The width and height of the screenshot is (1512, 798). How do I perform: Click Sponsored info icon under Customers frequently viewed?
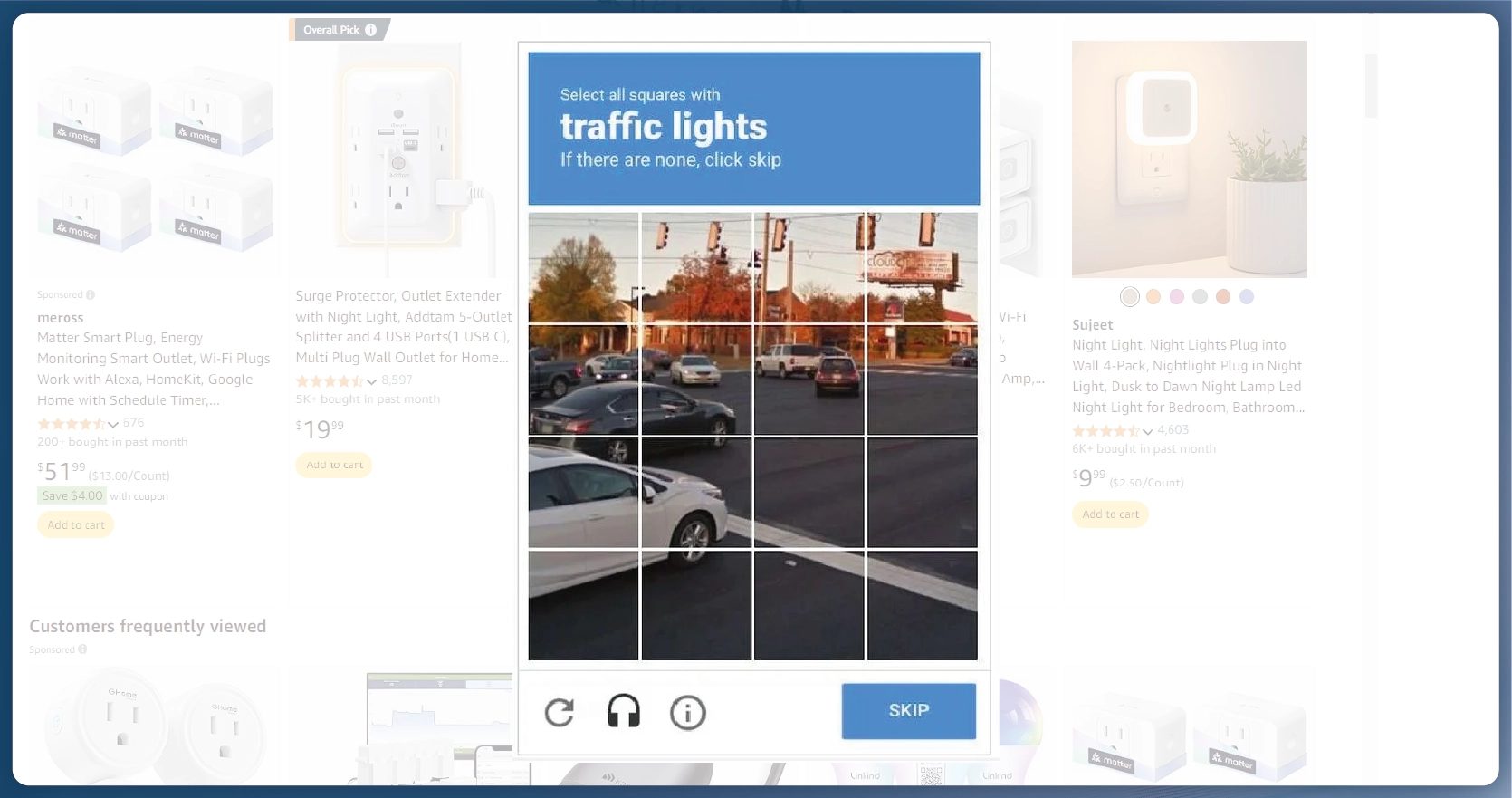click(x=82, y=649)
